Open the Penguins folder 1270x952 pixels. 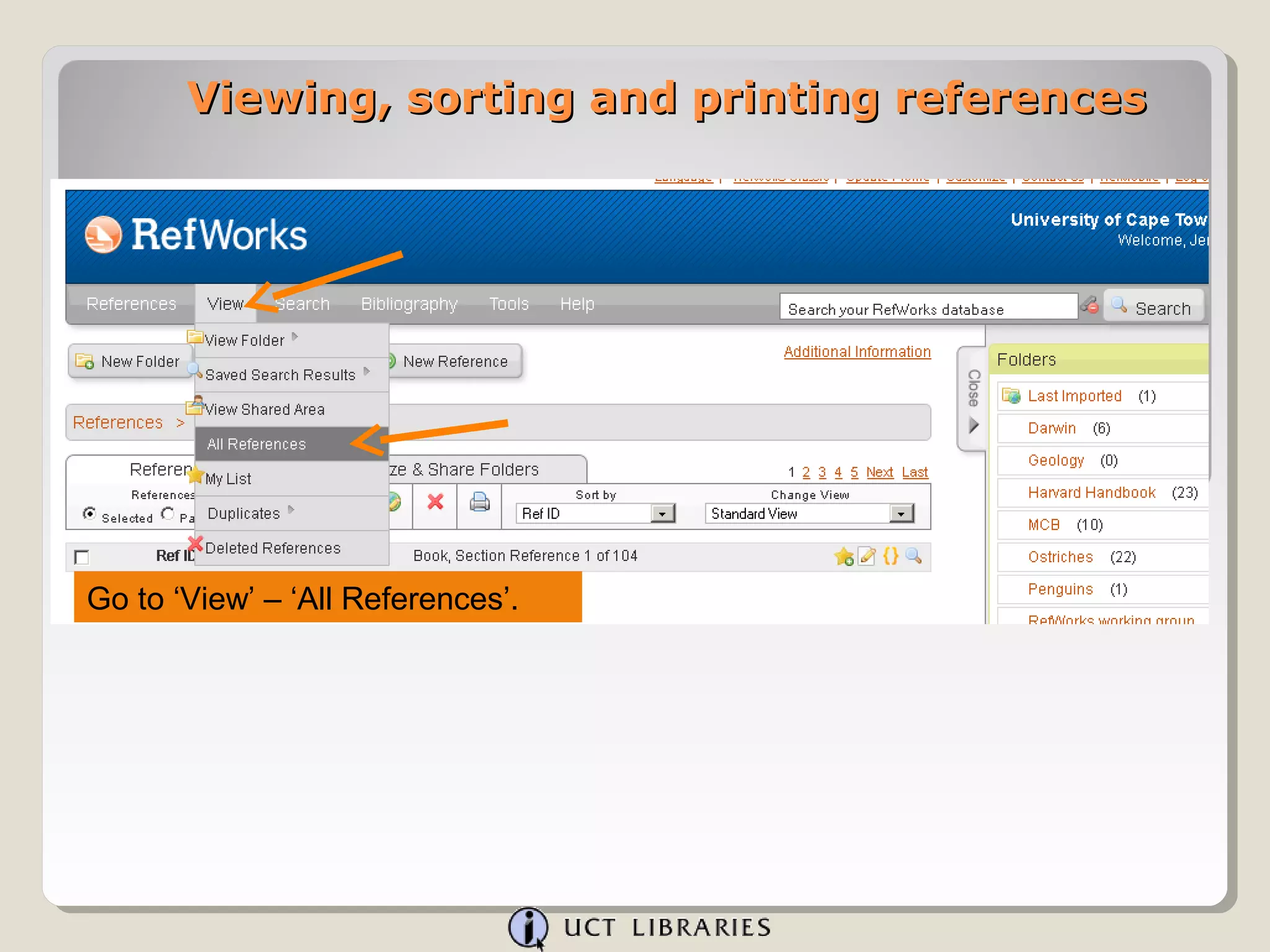pyautogui.click(x=1060, y=589)
